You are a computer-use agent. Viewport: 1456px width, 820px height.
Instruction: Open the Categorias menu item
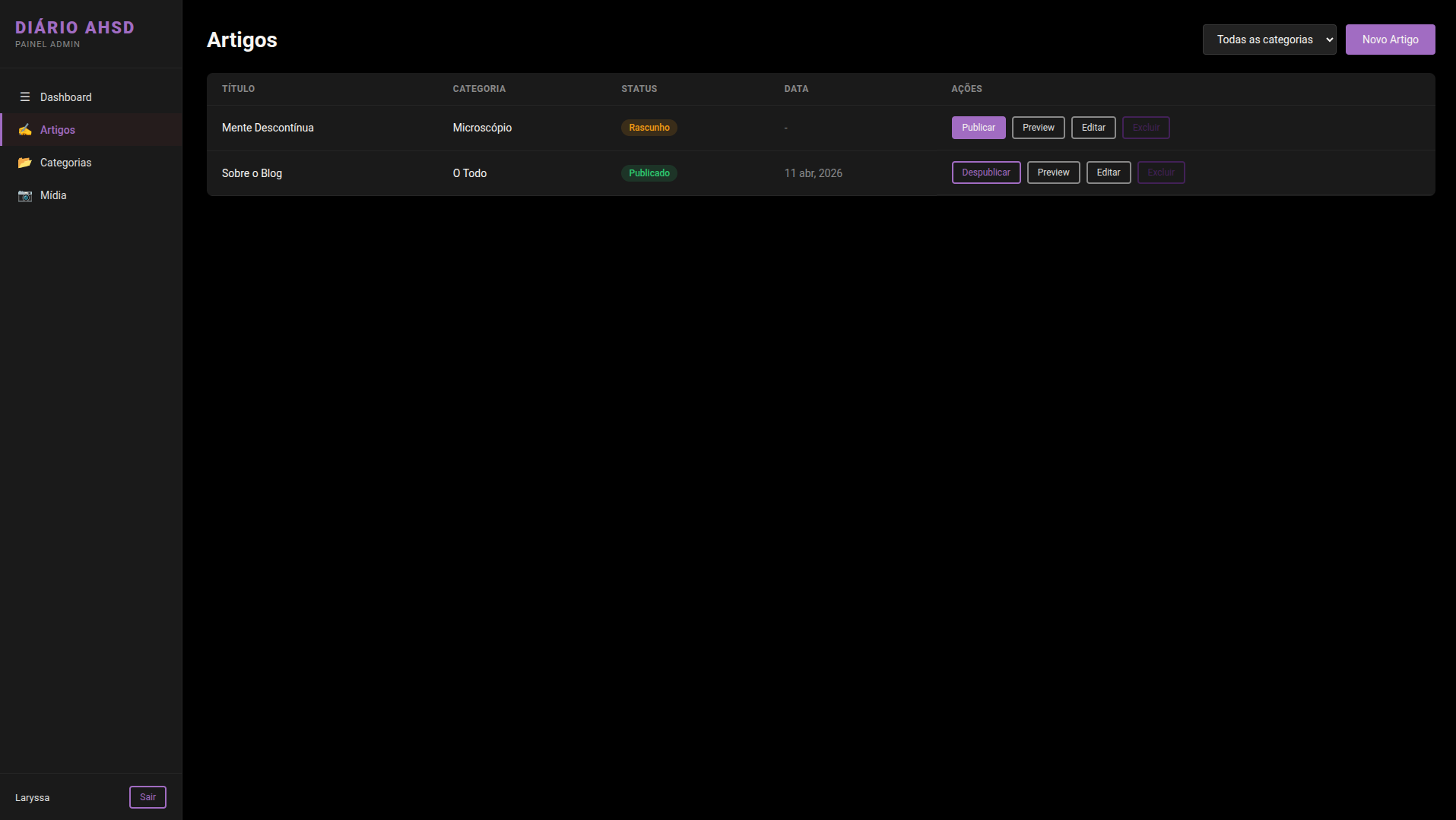click(65, 163)
